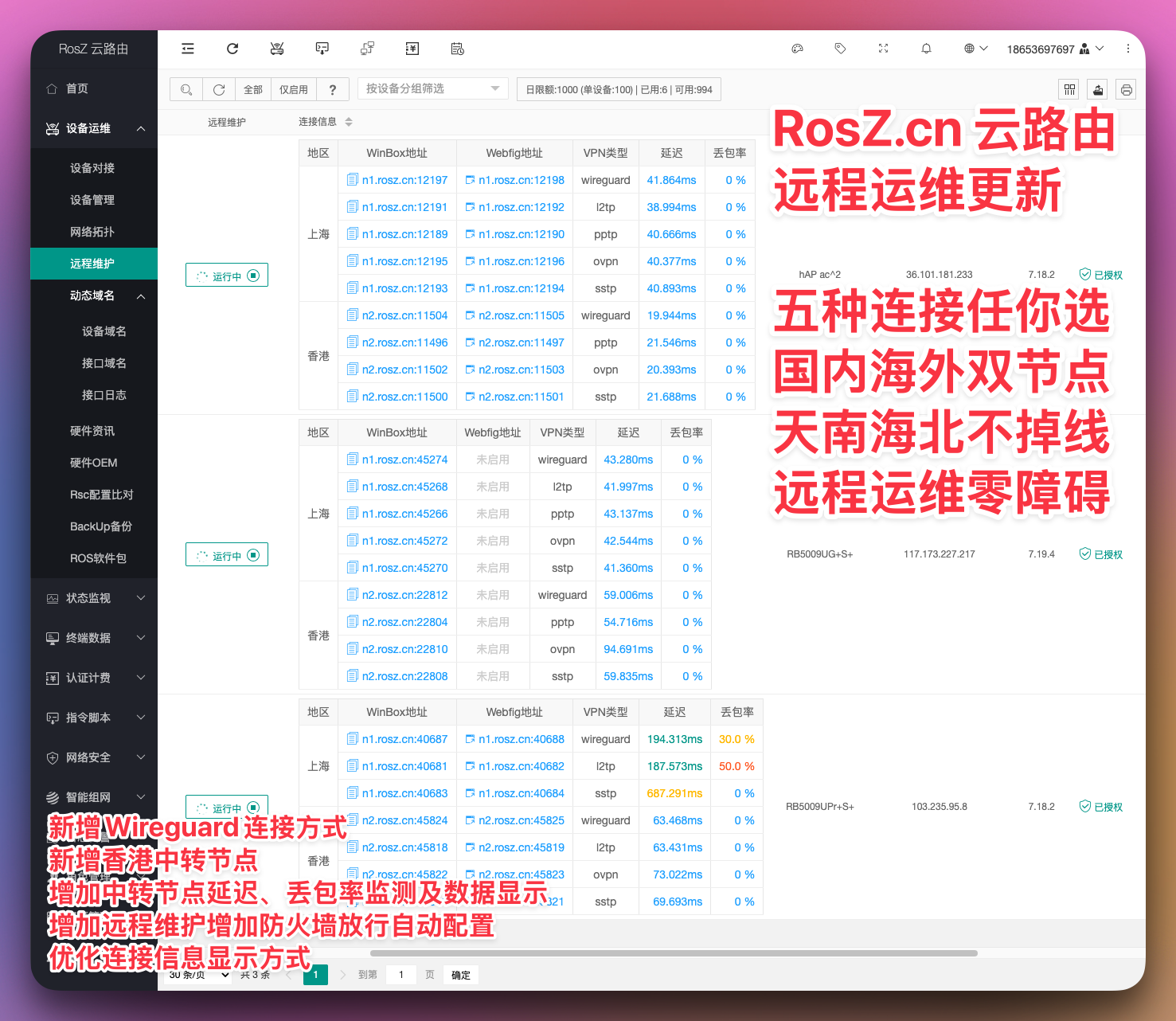
Task: Filter by 仅启用 button
Action: pyautogui.click(x=294, y=90)
